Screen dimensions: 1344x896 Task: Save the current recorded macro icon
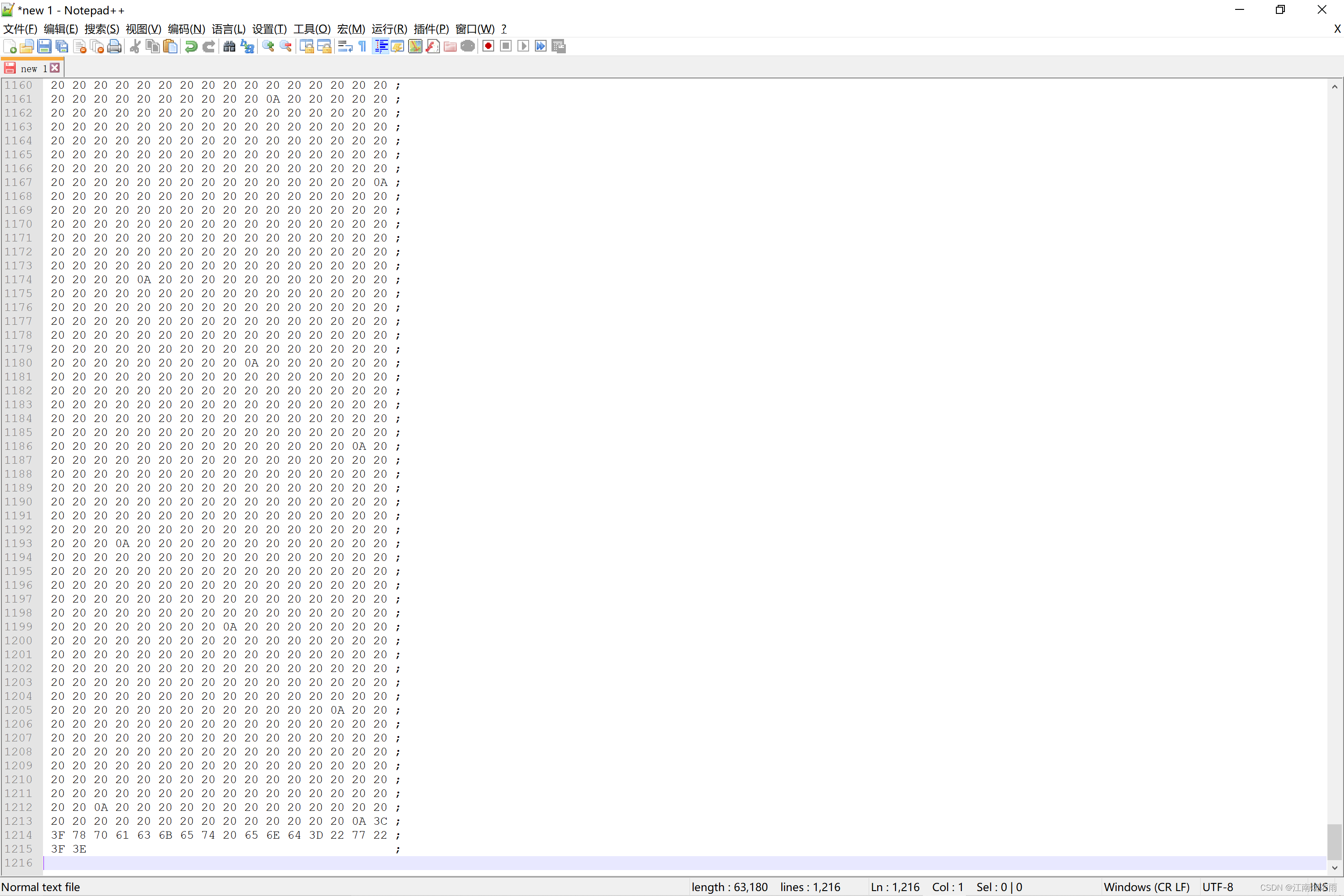pos(559,46)
